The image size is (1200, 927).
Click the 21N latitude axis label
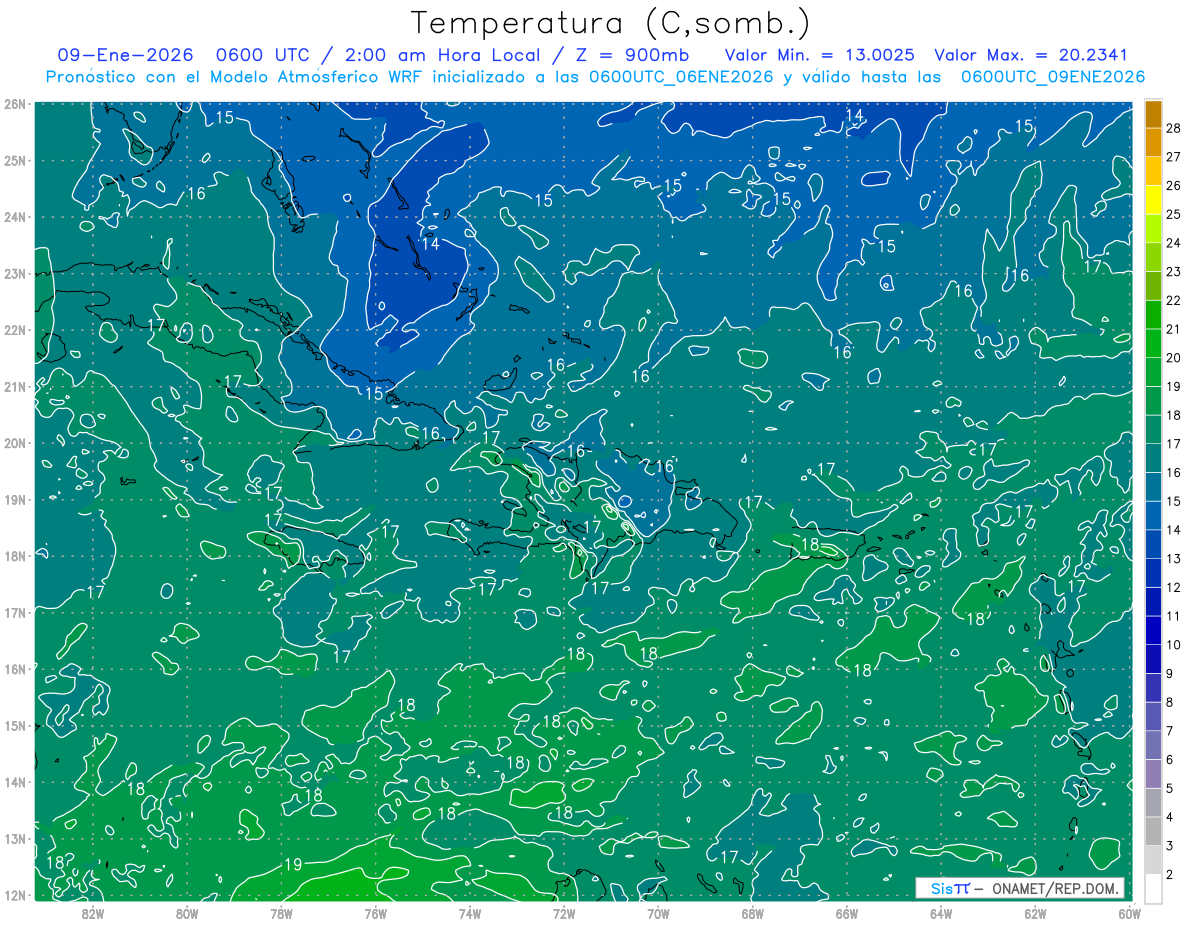14,386
